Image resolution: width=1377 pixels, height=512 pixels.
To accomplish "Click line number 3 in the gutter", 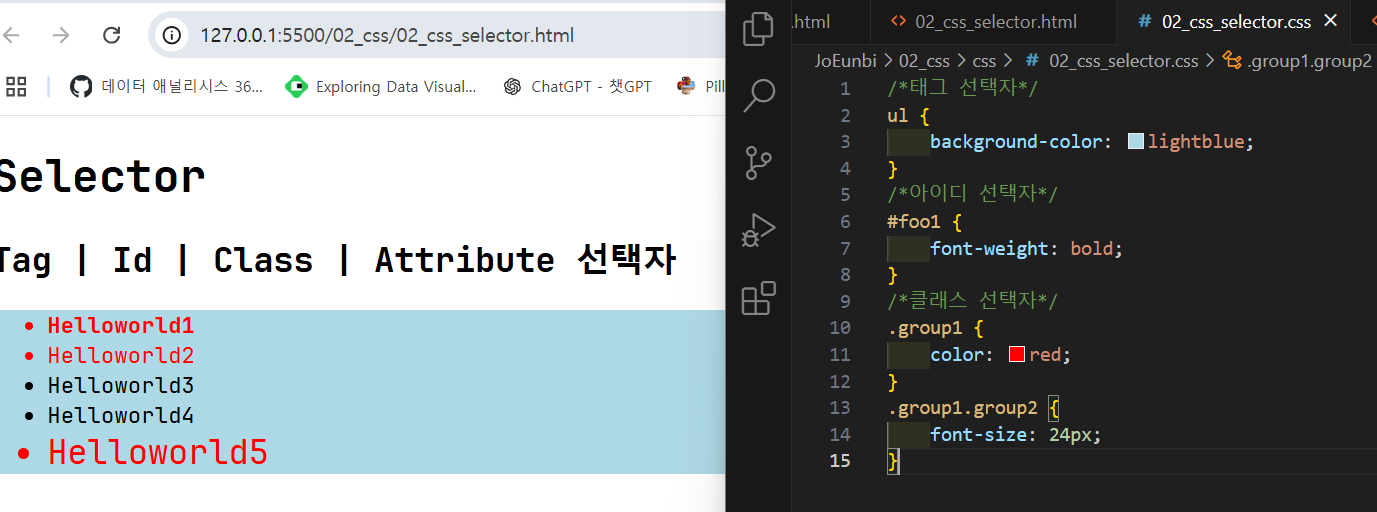I will 846,141.
